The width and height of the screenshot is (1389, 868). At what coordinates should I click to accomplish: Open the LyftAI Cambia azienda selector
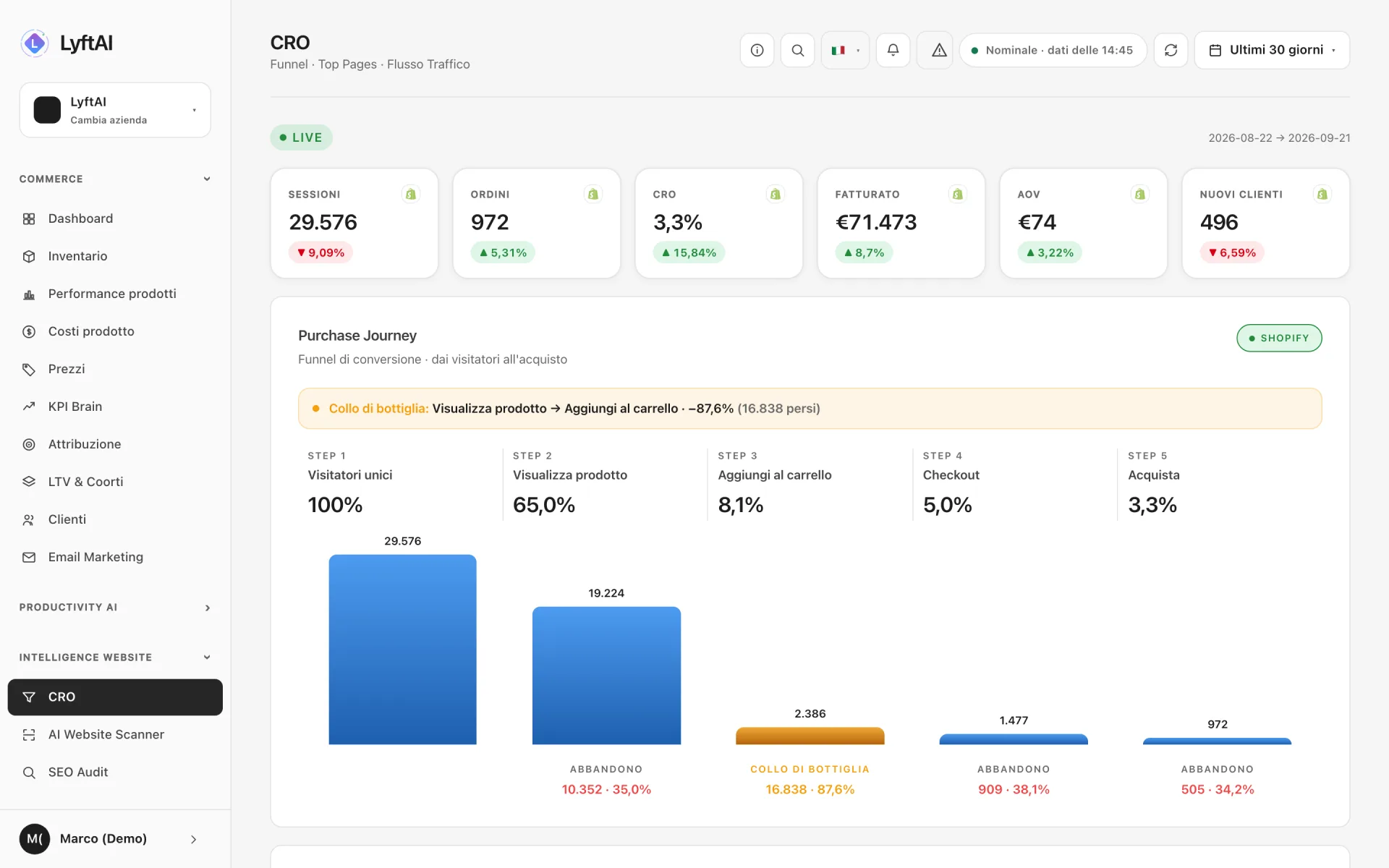click(115, 110)
